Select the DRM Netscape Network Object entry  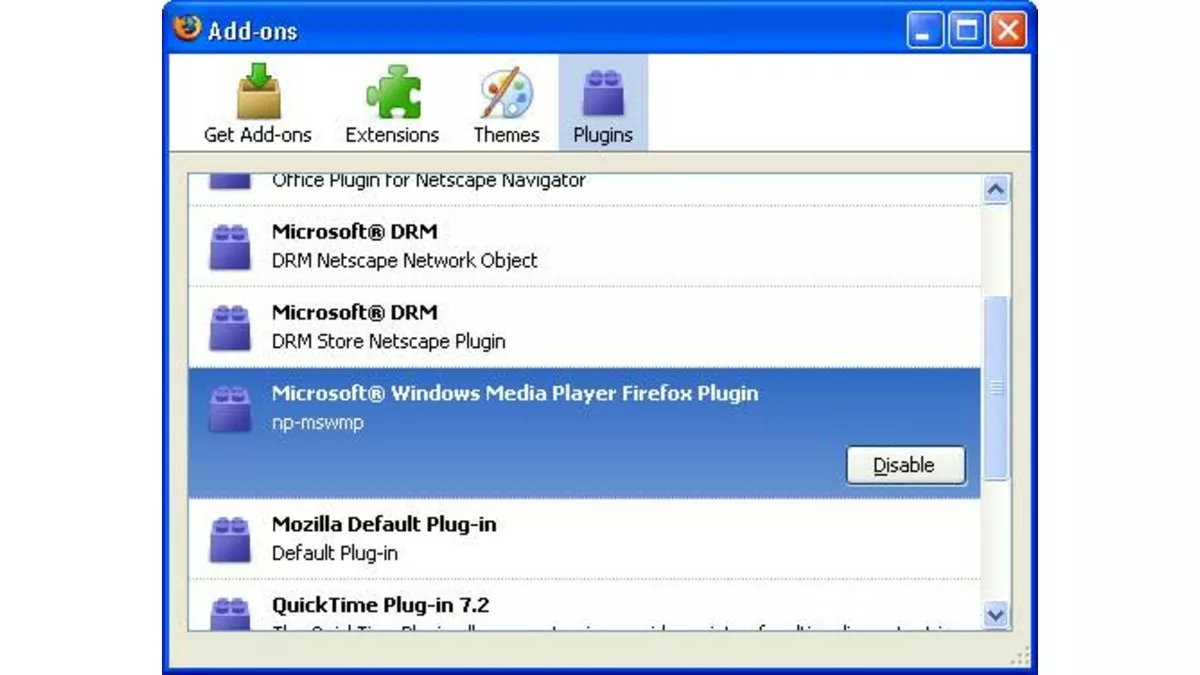tap(450, 244)
